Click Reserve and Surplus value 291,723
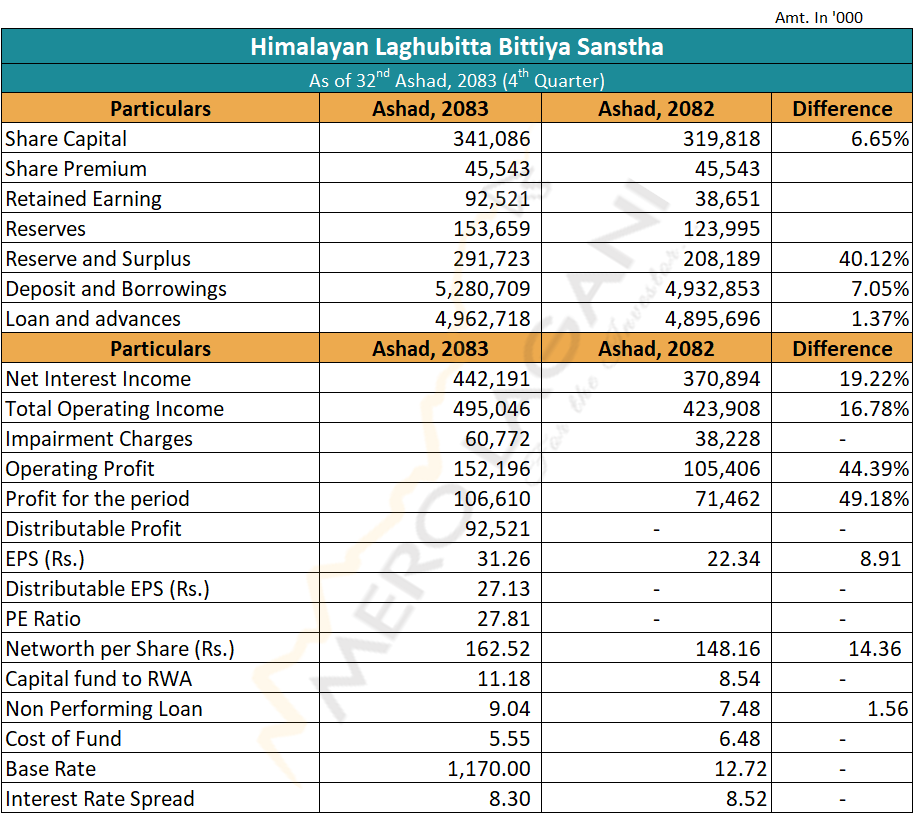This screenshot has height=815, width=915. (491, 259)
